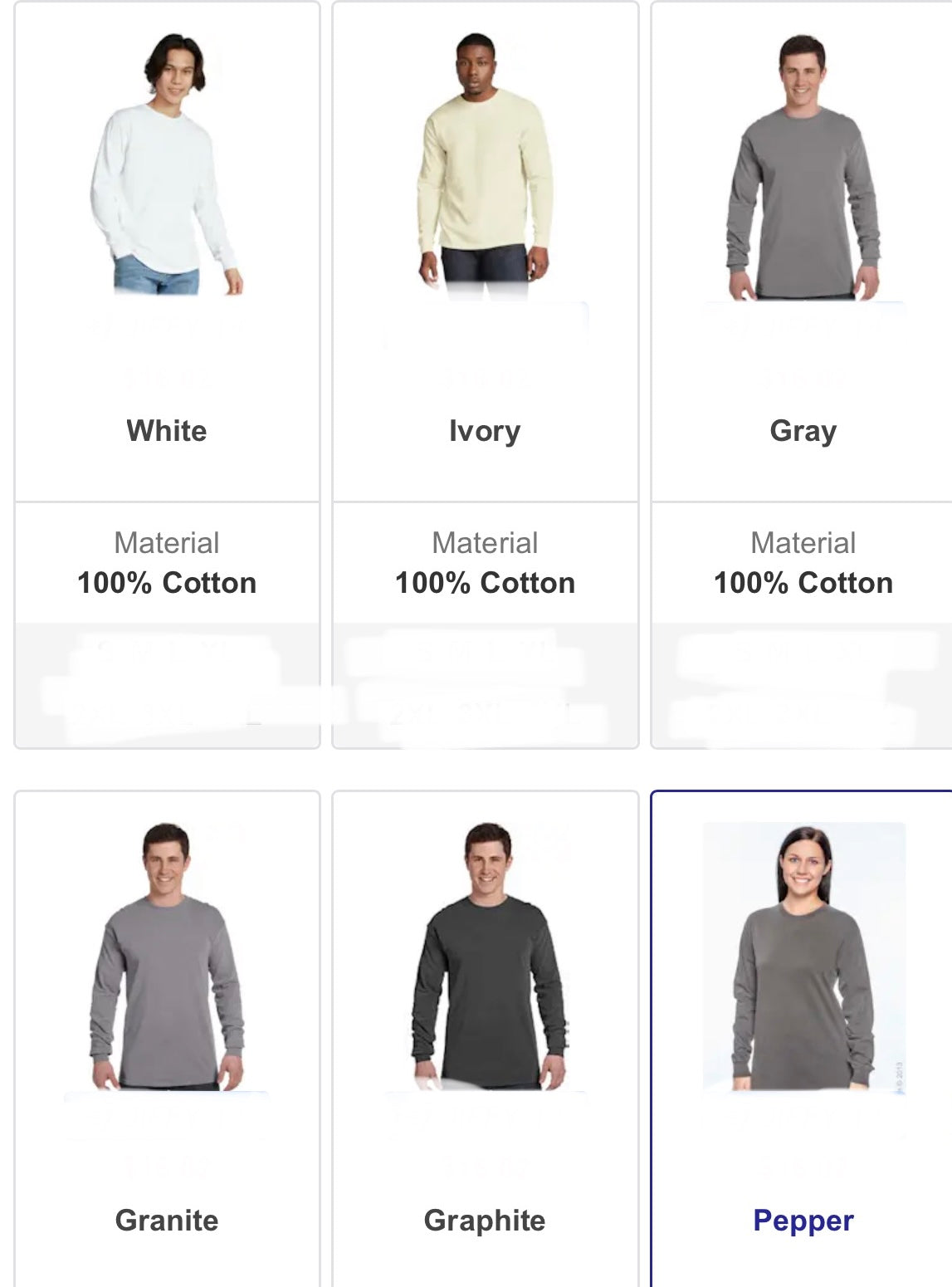
Task: Select the White color name
Action: point(167,431)
